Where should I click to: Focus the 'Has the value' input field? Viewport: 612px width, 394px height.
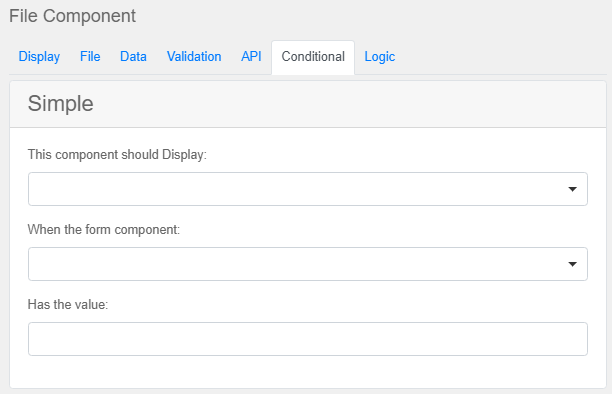[x=308, y=339]
